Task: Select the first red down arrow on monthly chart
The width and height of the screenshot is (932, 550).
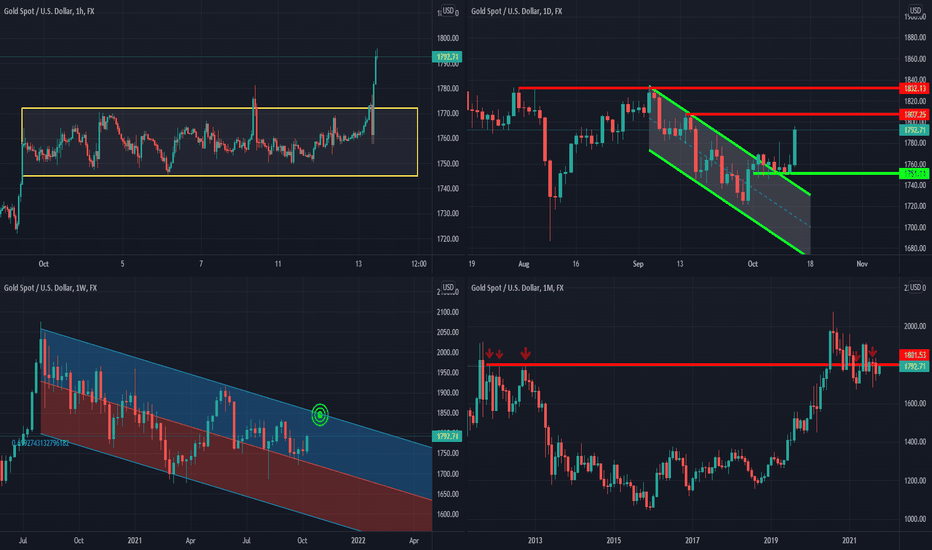Action: (489, 354)
